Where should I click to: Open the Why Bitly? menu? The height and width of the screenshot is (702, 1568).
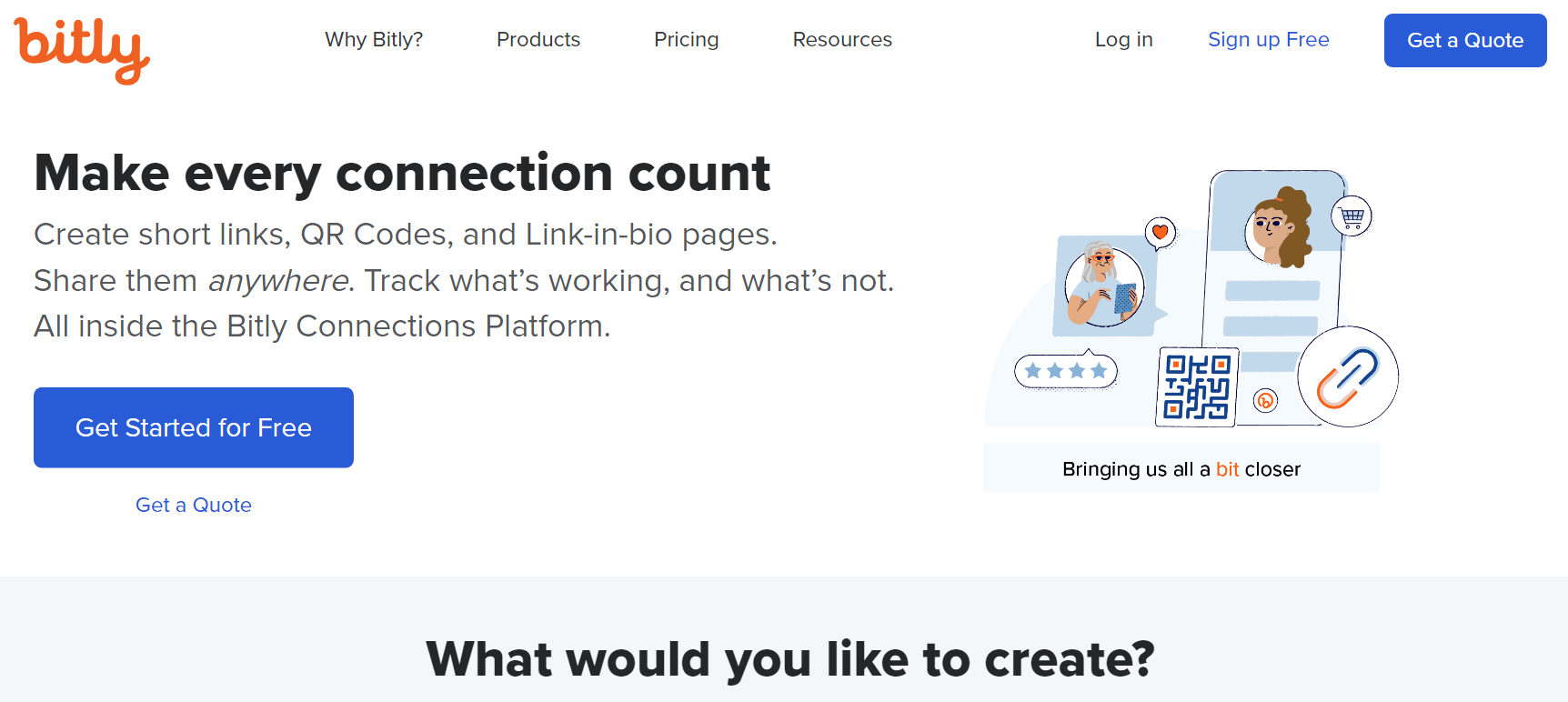[x=374, y=40]
